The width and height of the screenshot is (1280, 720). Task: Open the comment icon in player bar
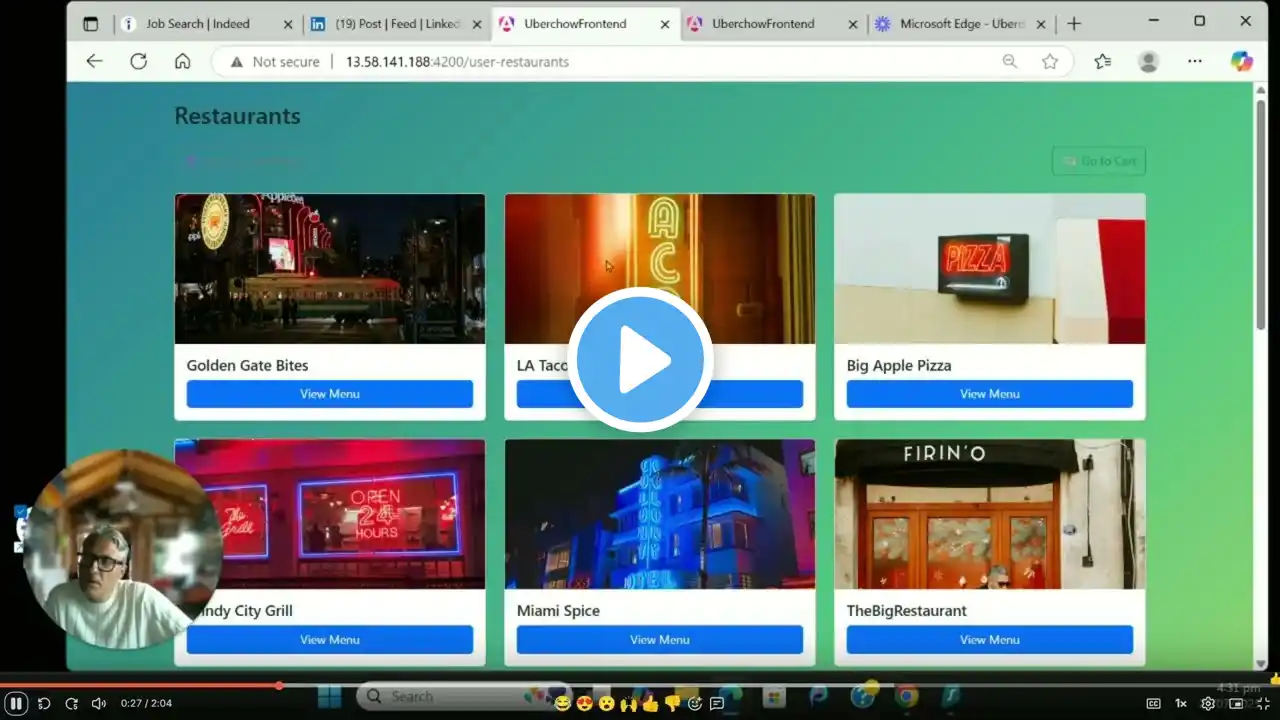tap(717, 703)
